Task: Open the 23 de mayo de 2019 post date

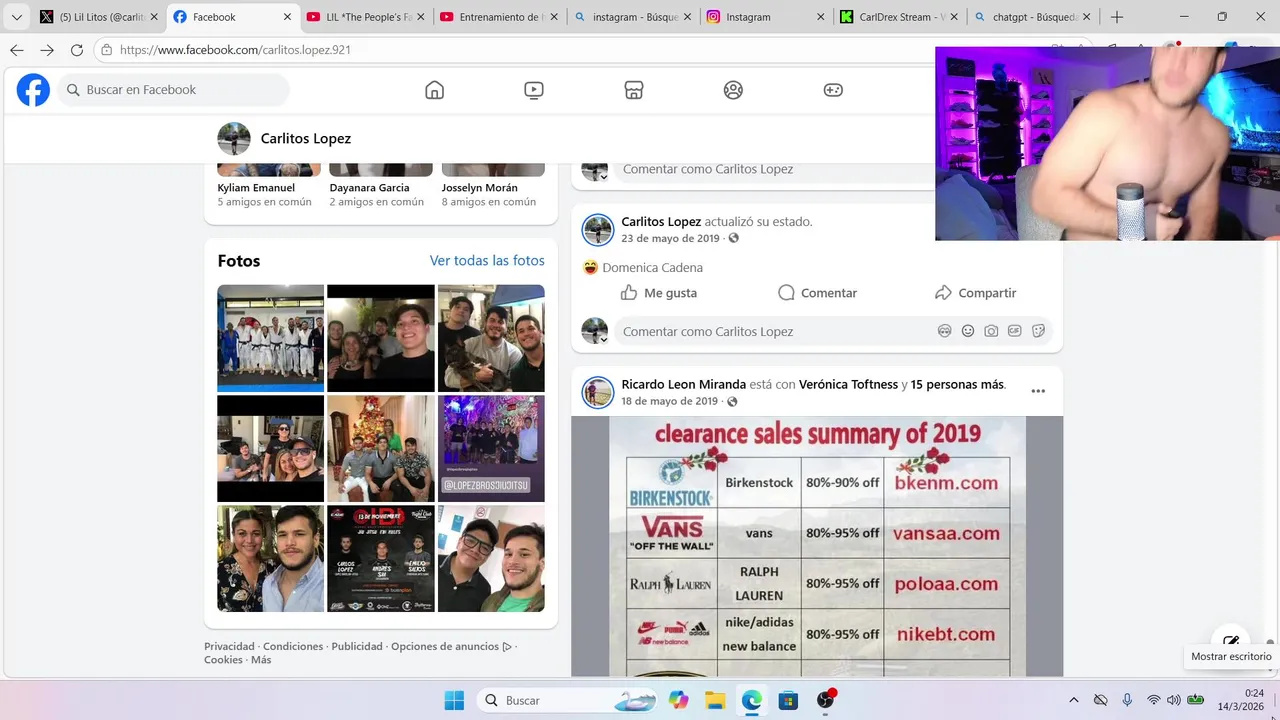Action: point(670,239)
